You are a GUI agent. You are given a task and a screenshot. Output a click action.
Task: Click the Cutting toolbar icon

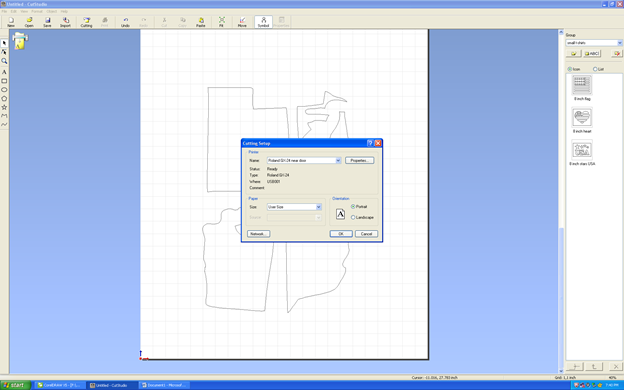coord(86,22)
